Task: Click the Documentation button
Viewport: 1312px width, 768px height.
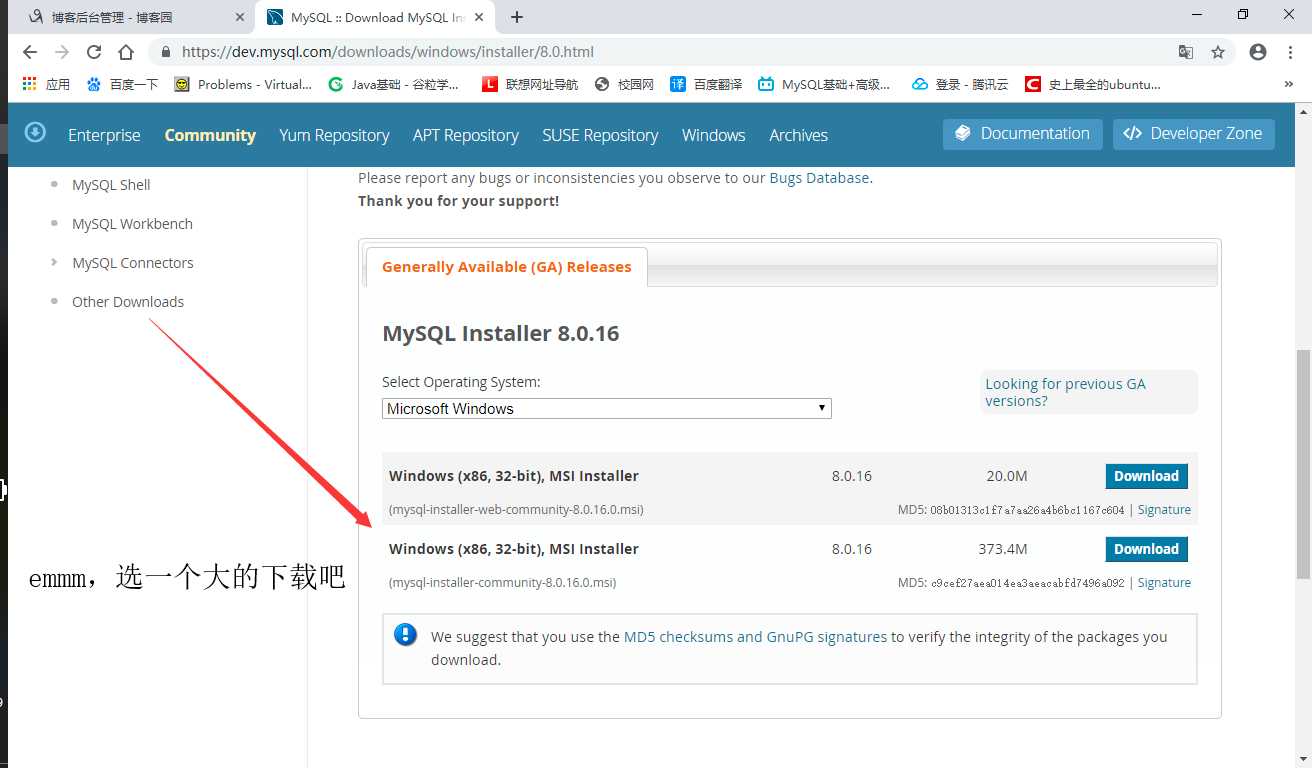Action: coord(1023,134)
